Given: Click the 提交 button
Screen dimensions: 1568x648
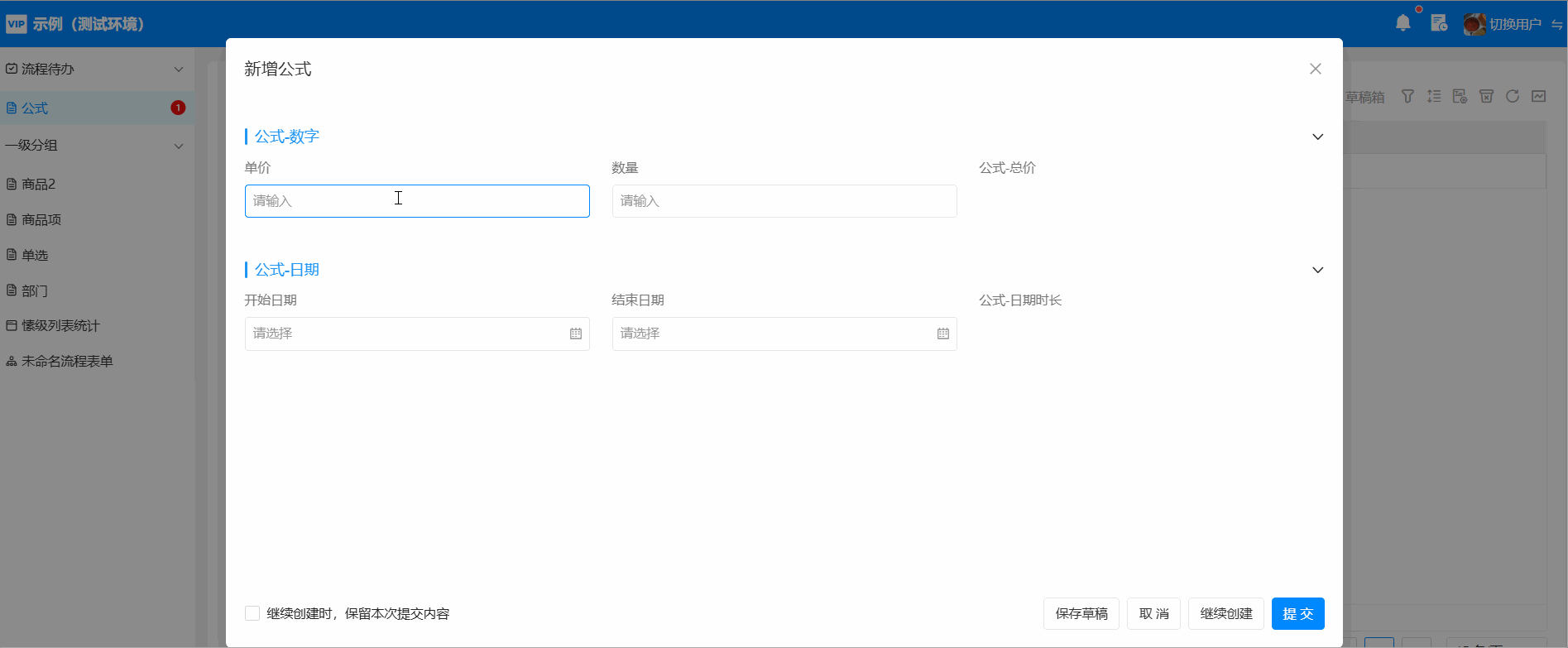Looking at the screenshot, I should [x=1297, y=613].
